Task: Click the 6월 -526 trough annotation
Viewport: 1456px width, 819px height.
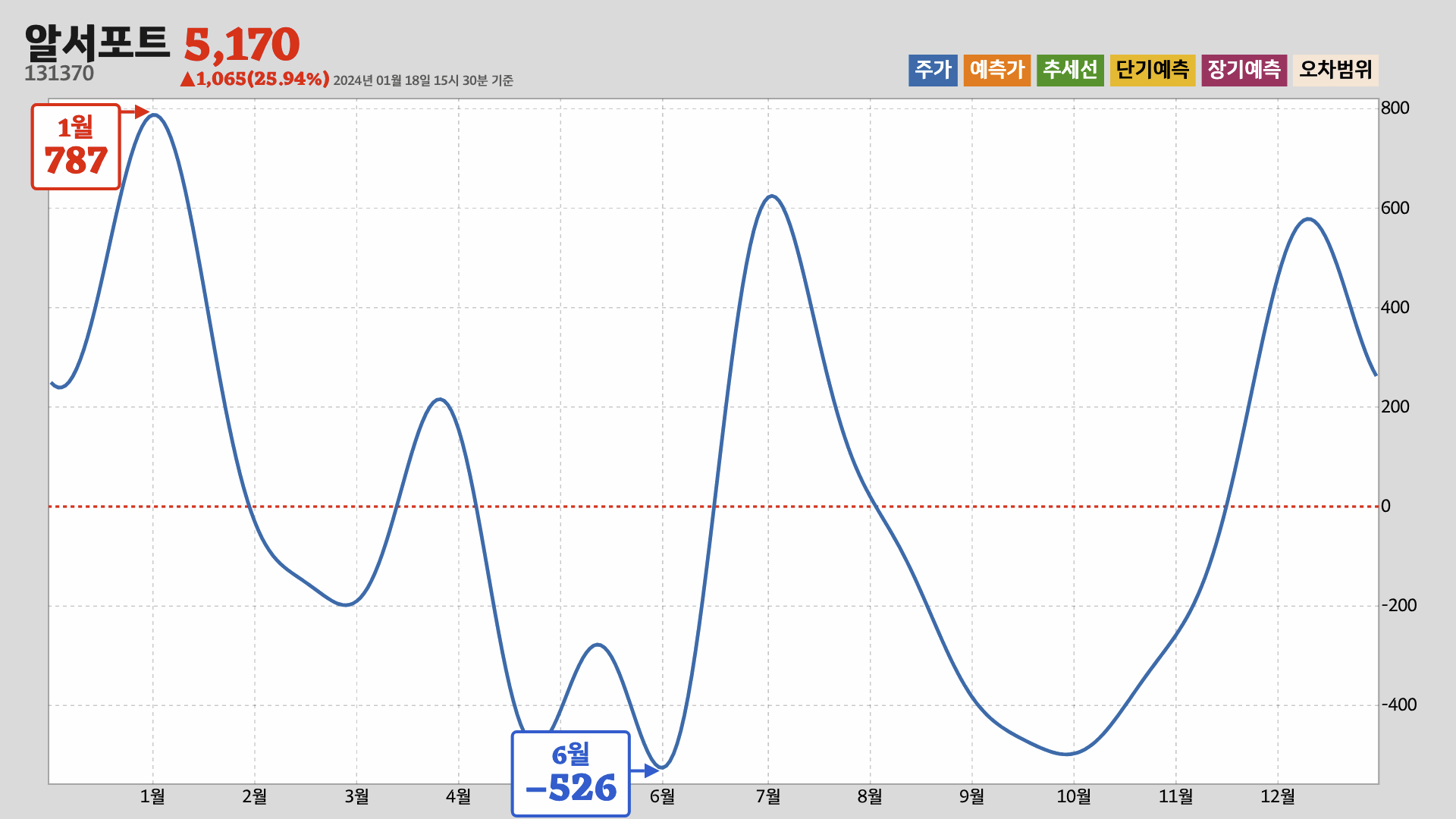Action: [571, 773]
